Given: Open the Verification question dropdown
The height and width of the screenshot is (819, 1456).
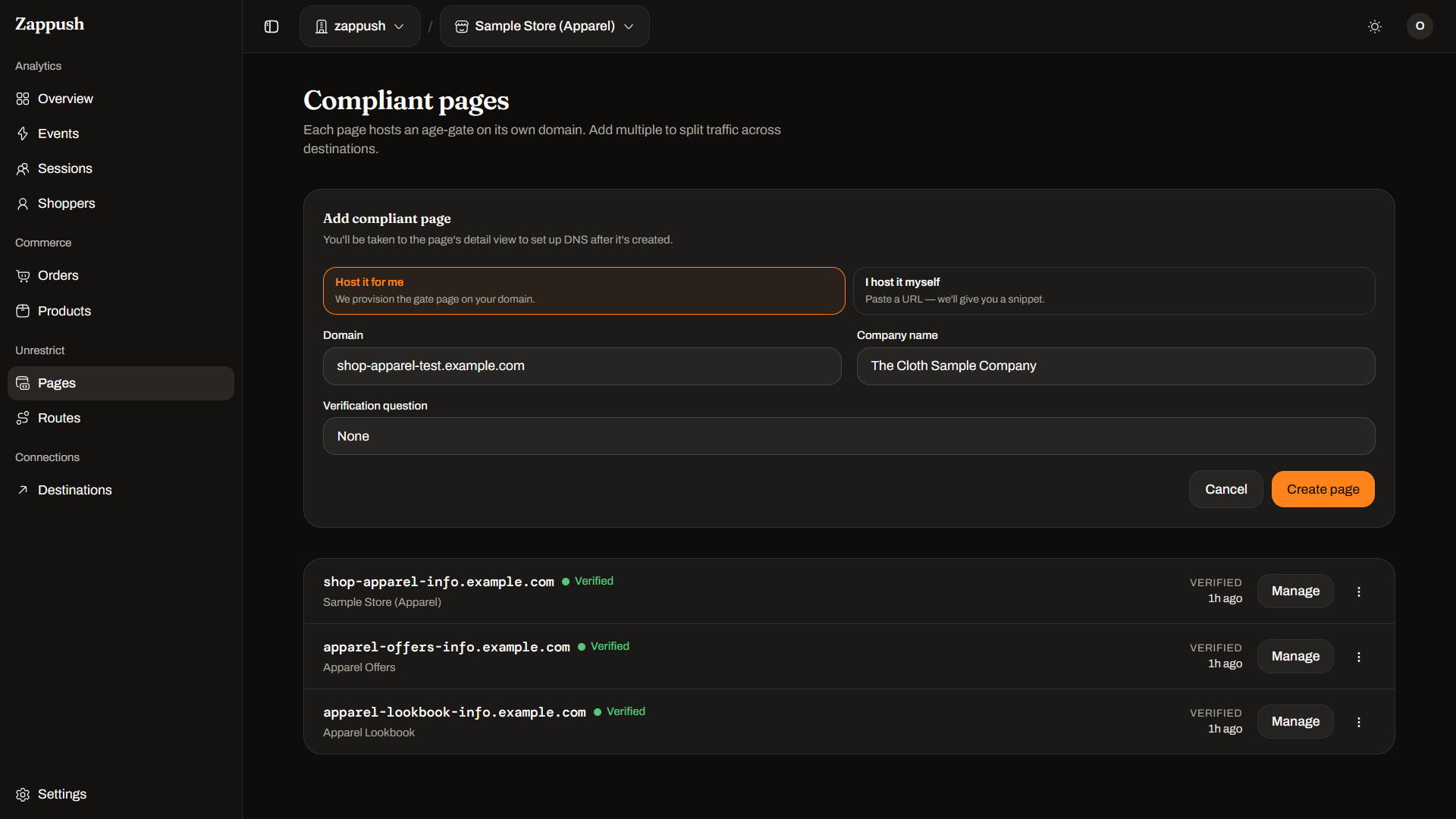Looking at the screenshot, I should pos(849,436).
